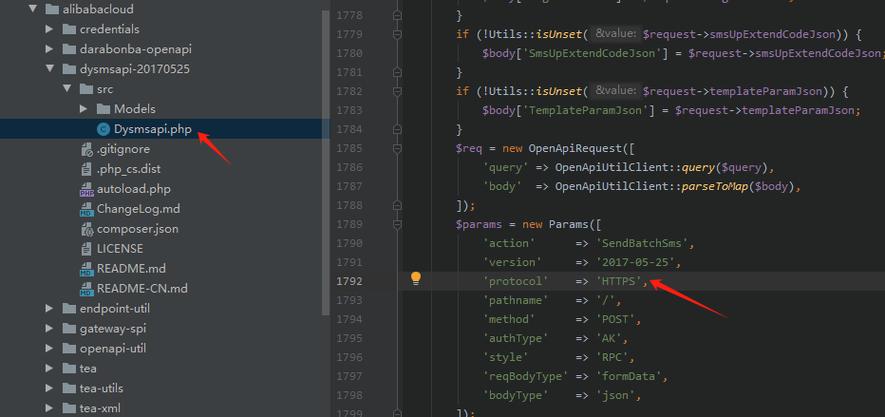This screenshot has height=417, width=885.
Task: Click Params class name on line 1789
Action: [x=568, y=225]
